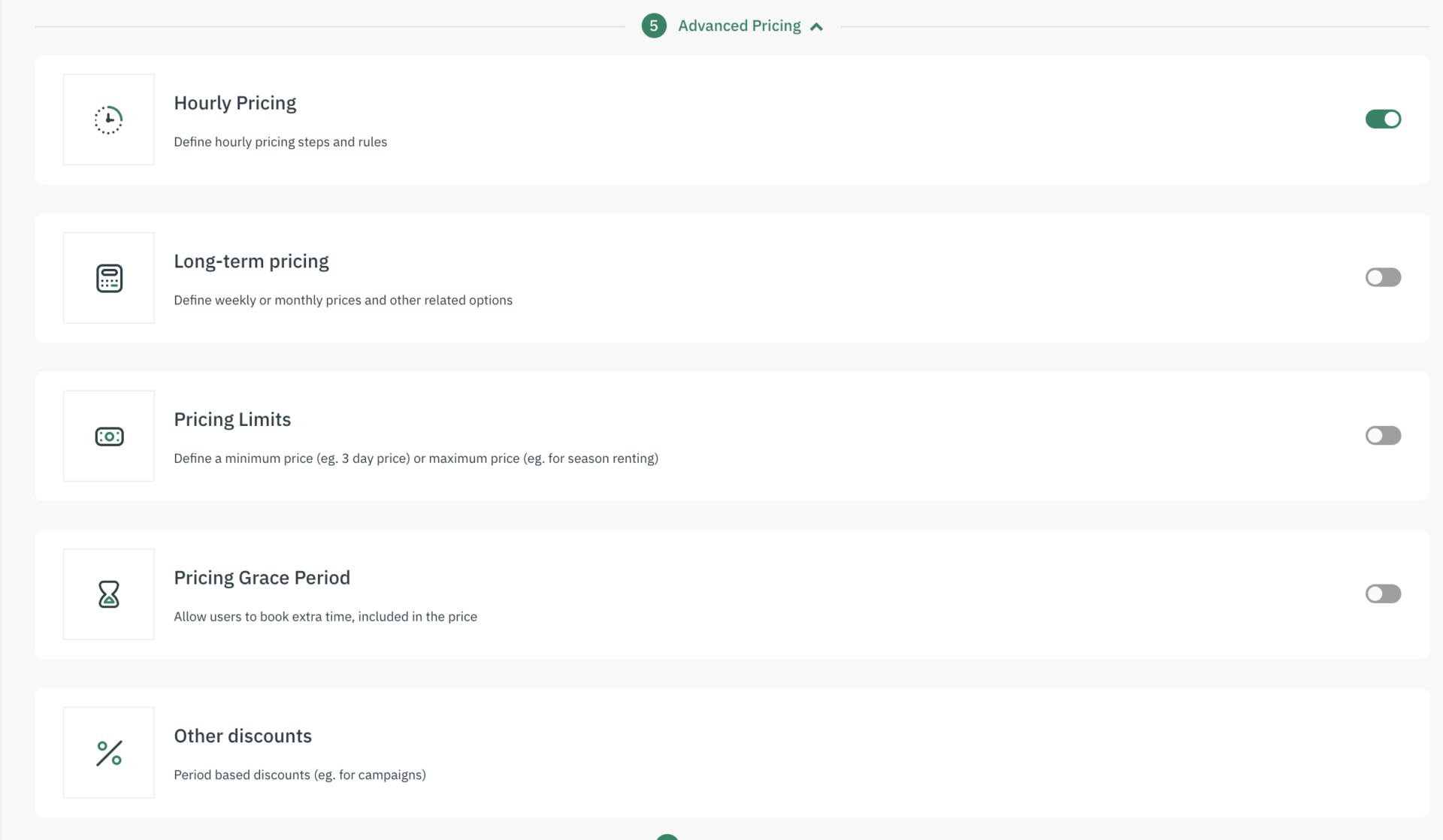Click the Pricing Limits heading

pos(231,419)
